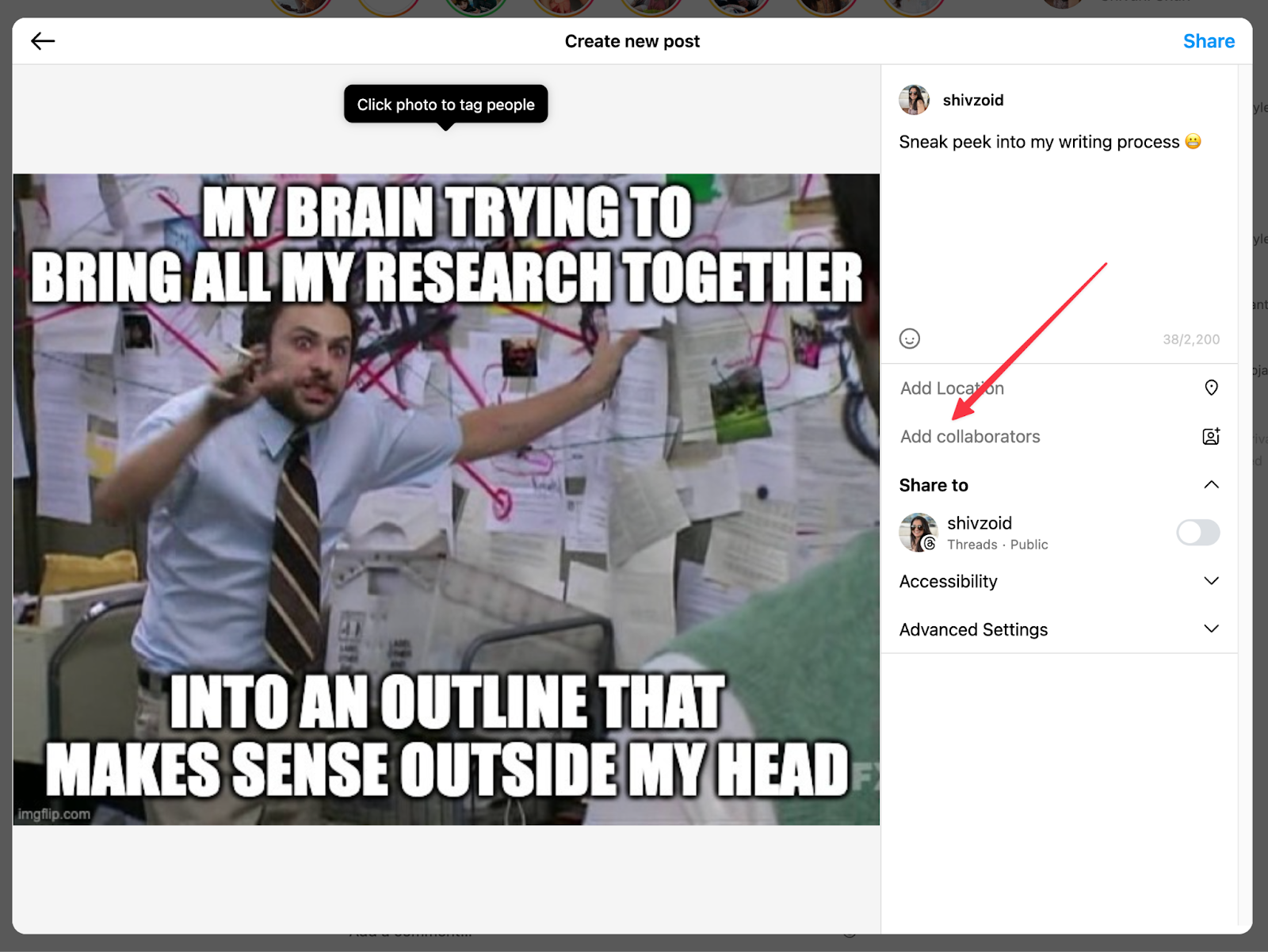Enable sharing to Threads
Screen dimensions: 1268x952
point(1197,533)
